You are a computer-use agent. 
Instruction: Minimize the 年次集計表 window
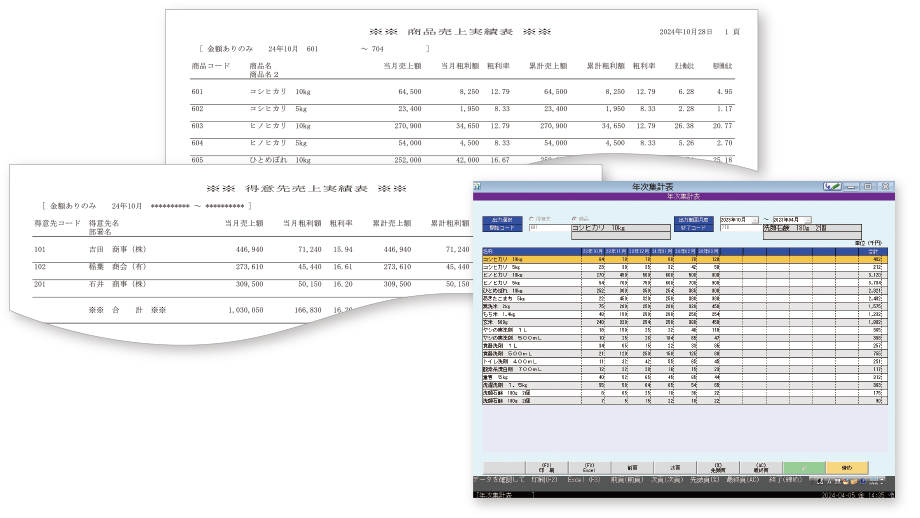pos(851,186)
